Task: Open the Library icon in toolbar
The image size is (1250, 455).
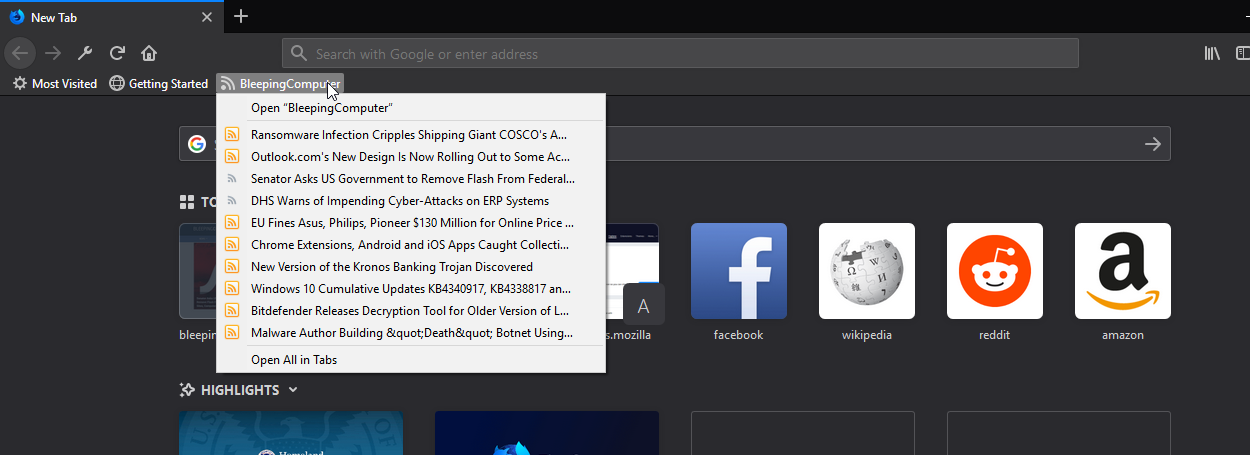Action: pos(1212,53)
